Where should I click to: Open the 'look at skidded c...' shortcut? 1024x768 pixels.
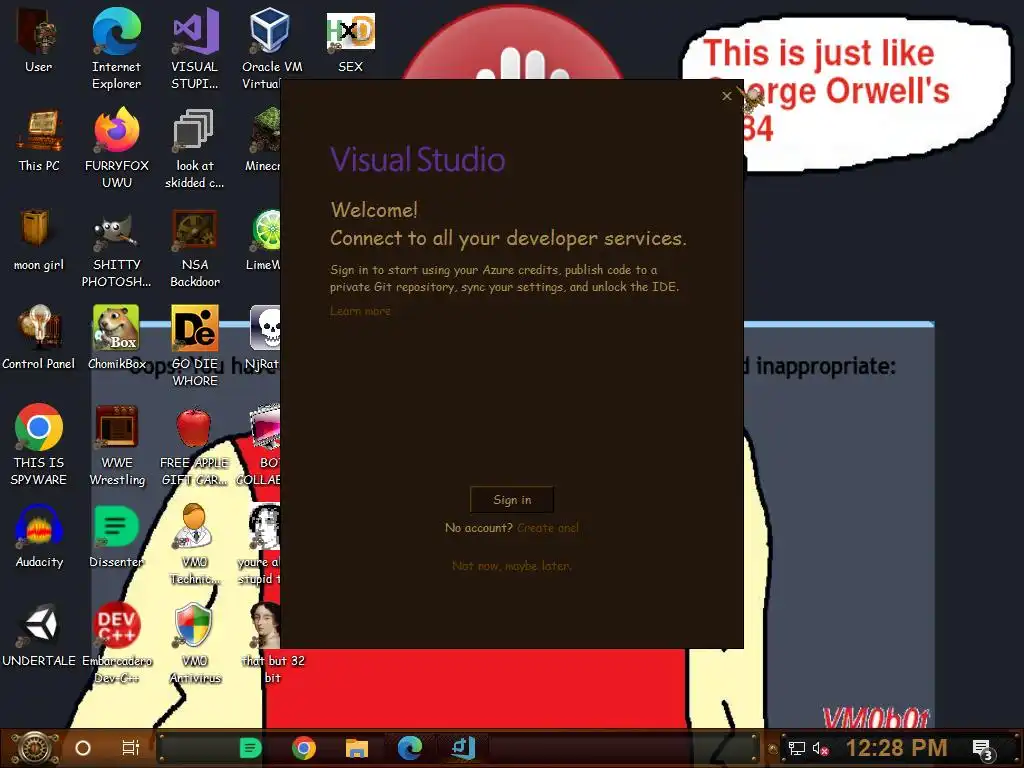195,148
